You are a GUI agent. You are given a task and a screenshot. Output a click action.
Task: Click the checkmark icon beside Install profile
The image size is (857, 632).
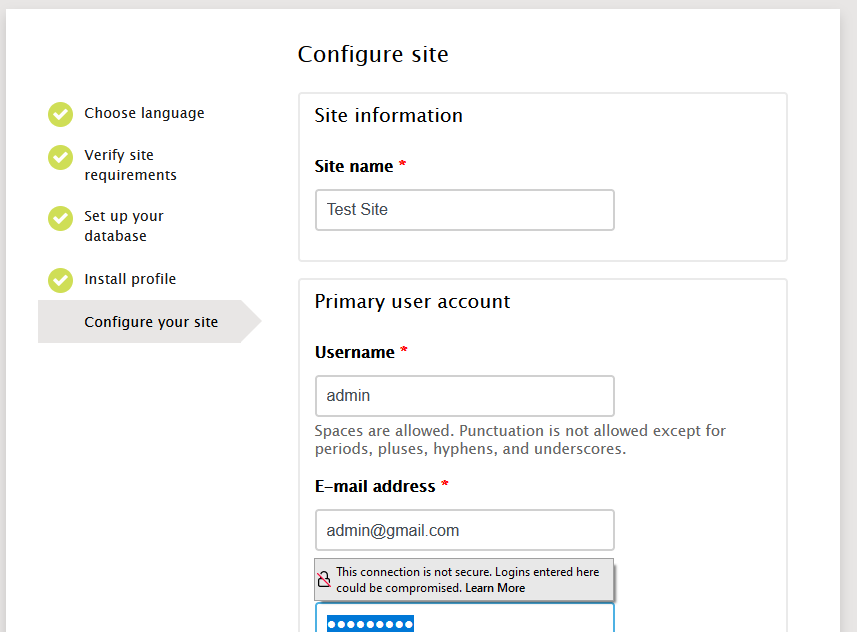coord(61,280)
